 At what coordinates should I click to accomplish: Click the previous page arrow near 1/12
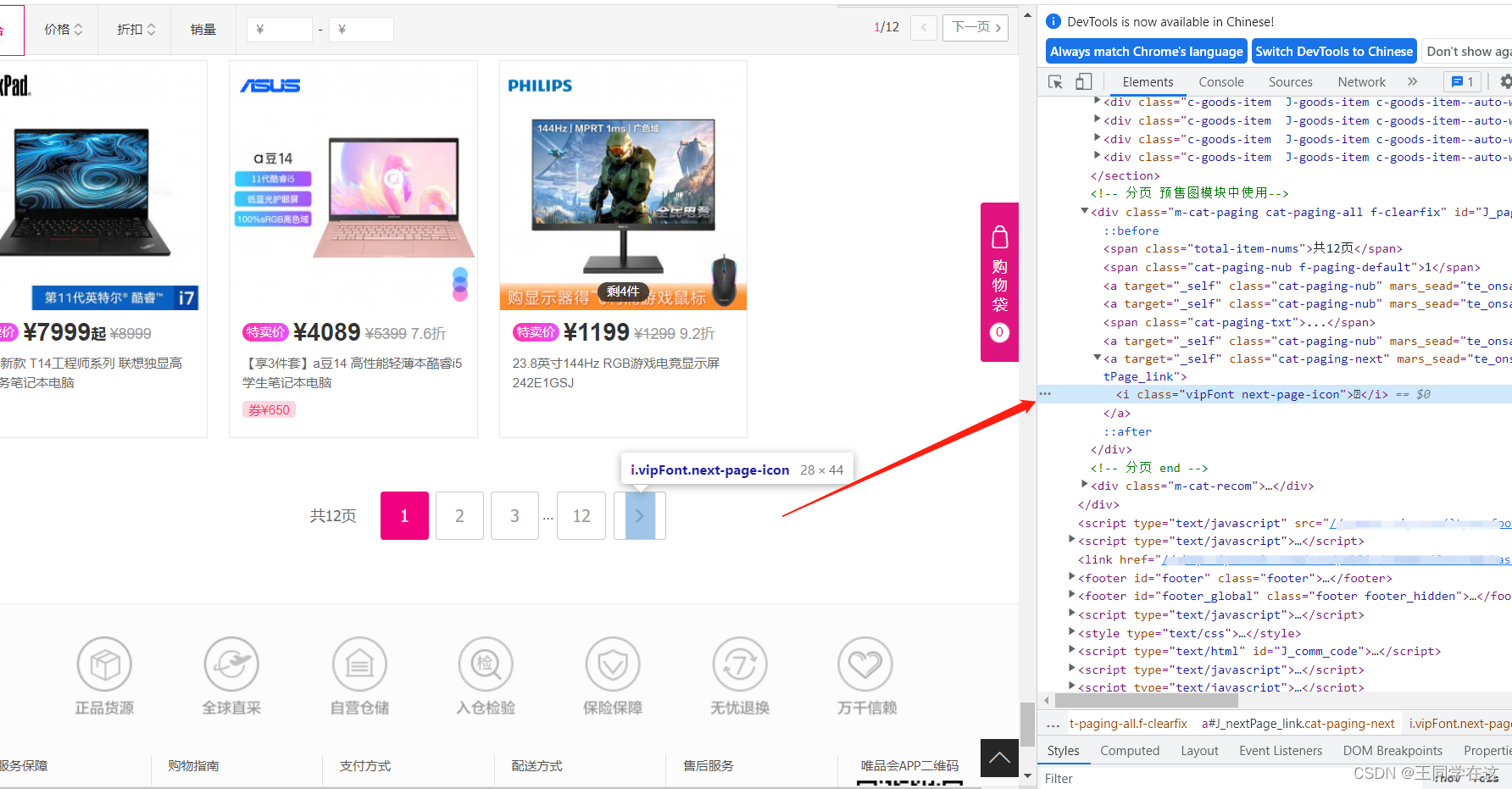coord(924,28)
